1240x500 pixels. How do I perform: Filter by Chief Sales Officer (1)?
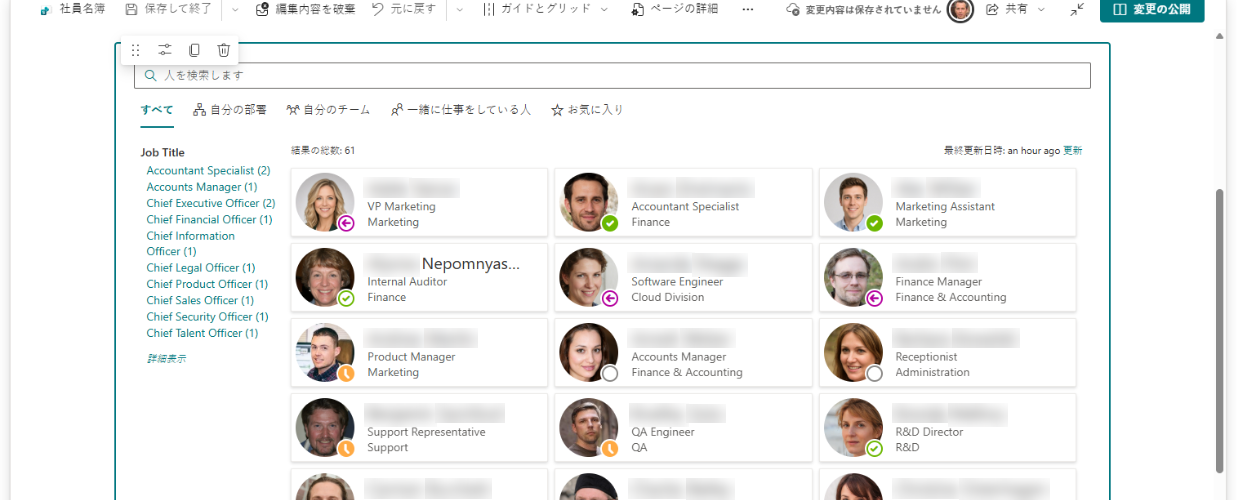pyautogui.click(x=200, y=300)
